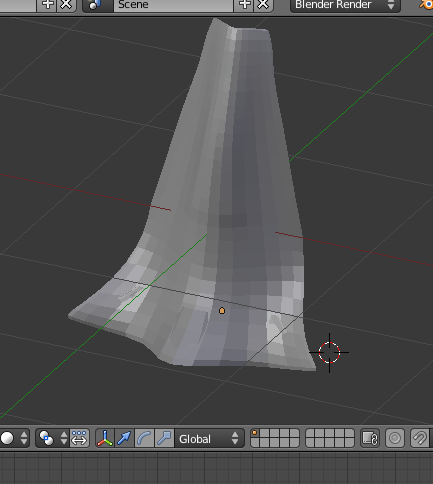Open the Blender Render engine dropdown
433x484 pixels.
pos(345,5)
